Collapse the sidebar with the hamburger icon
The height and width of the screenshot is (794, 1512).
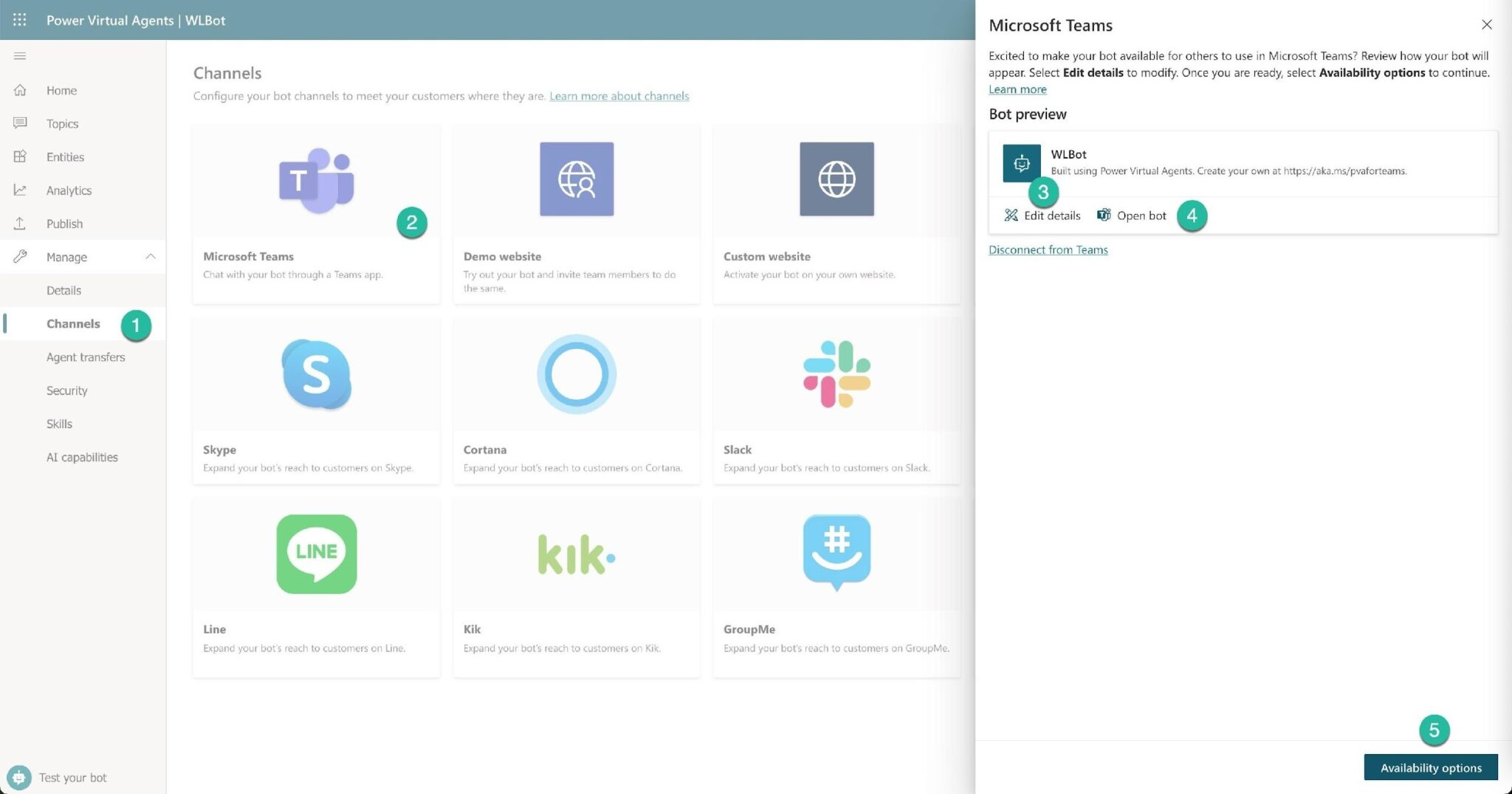pos(20,56)
